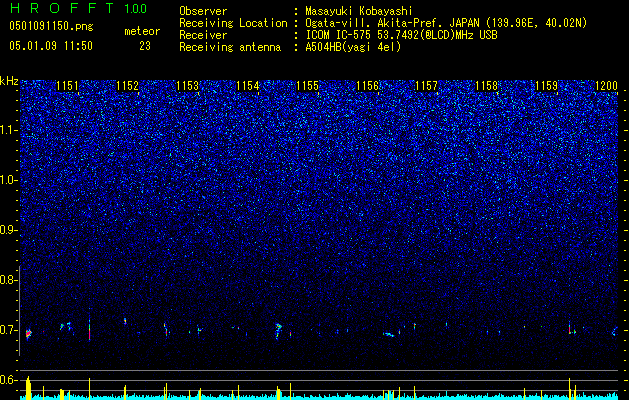Screen dimensions: 629x400
Task: Click the meteor count value 23
Action: [145, 46]
